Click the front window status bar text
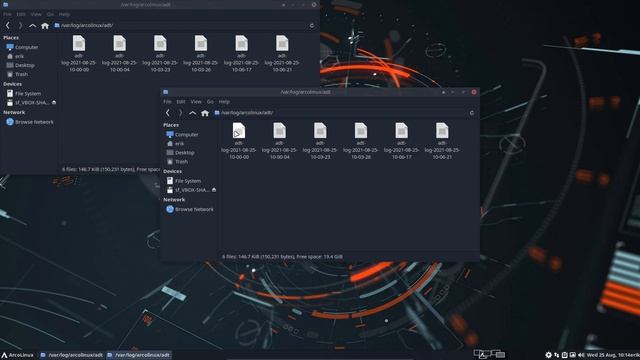 [282, 257]
